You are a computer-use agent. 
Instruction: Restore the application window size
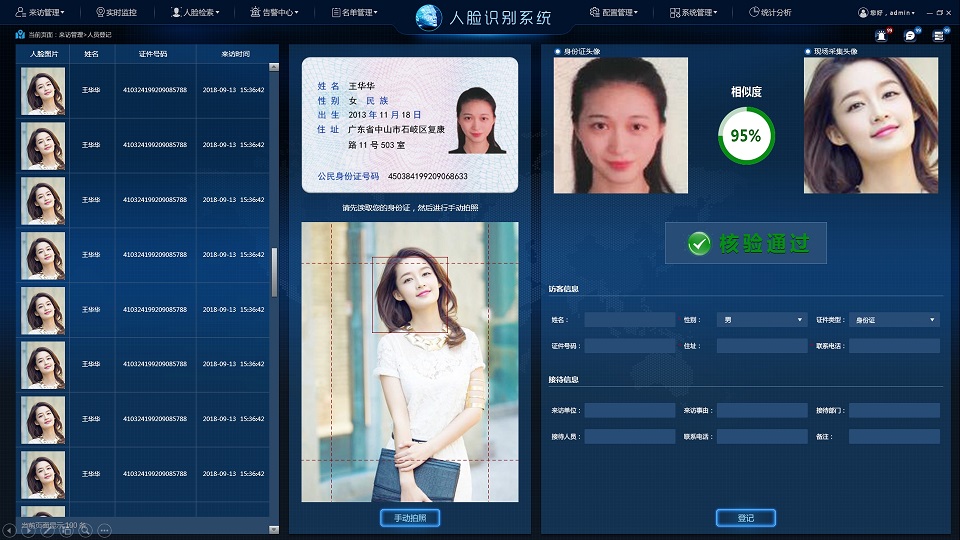[940, 12]
